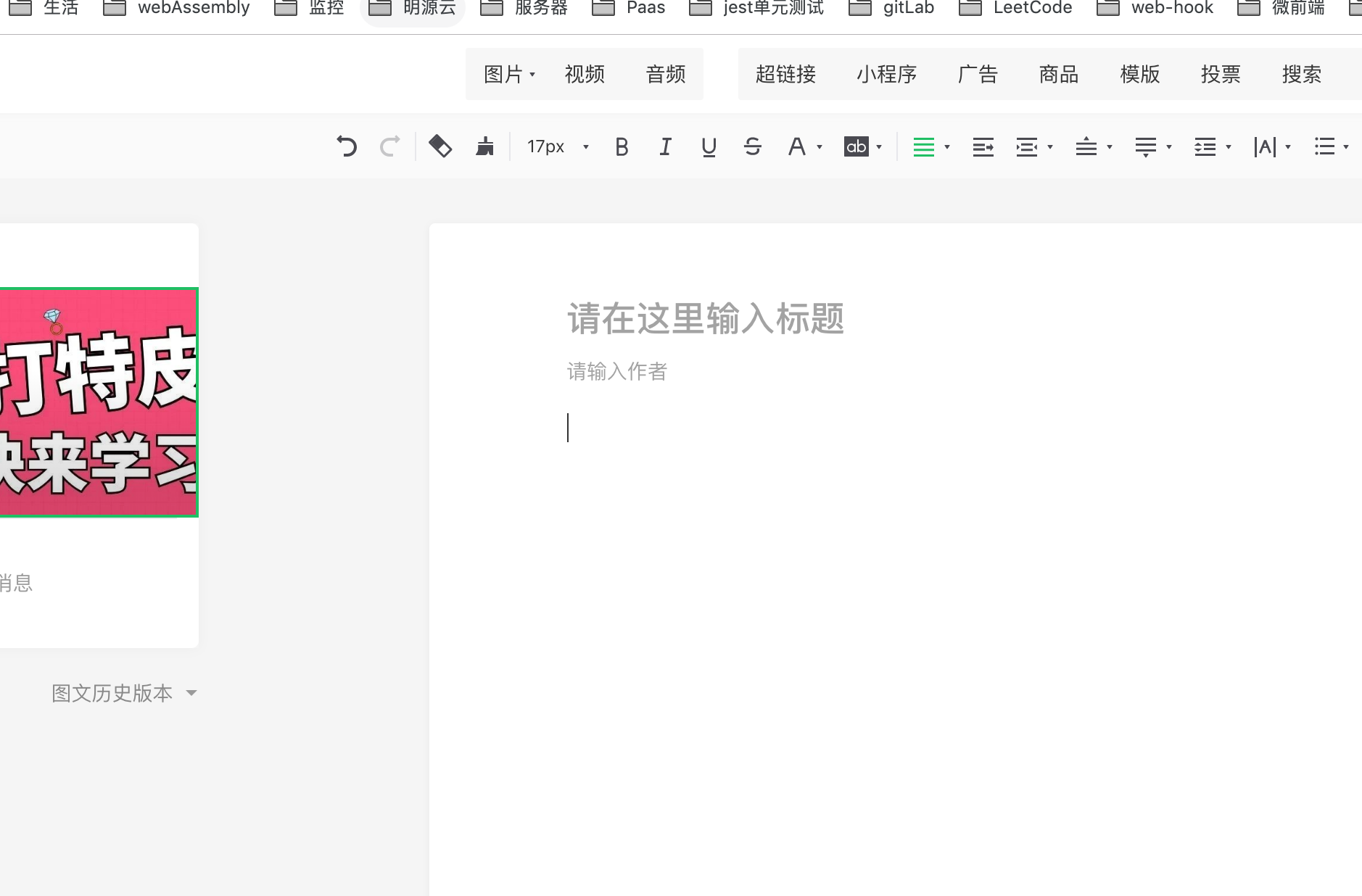Open the gitLab bookmark folder
This screenshot has height=896, width=1362.
pyautogui.click(x=891, y=8)
